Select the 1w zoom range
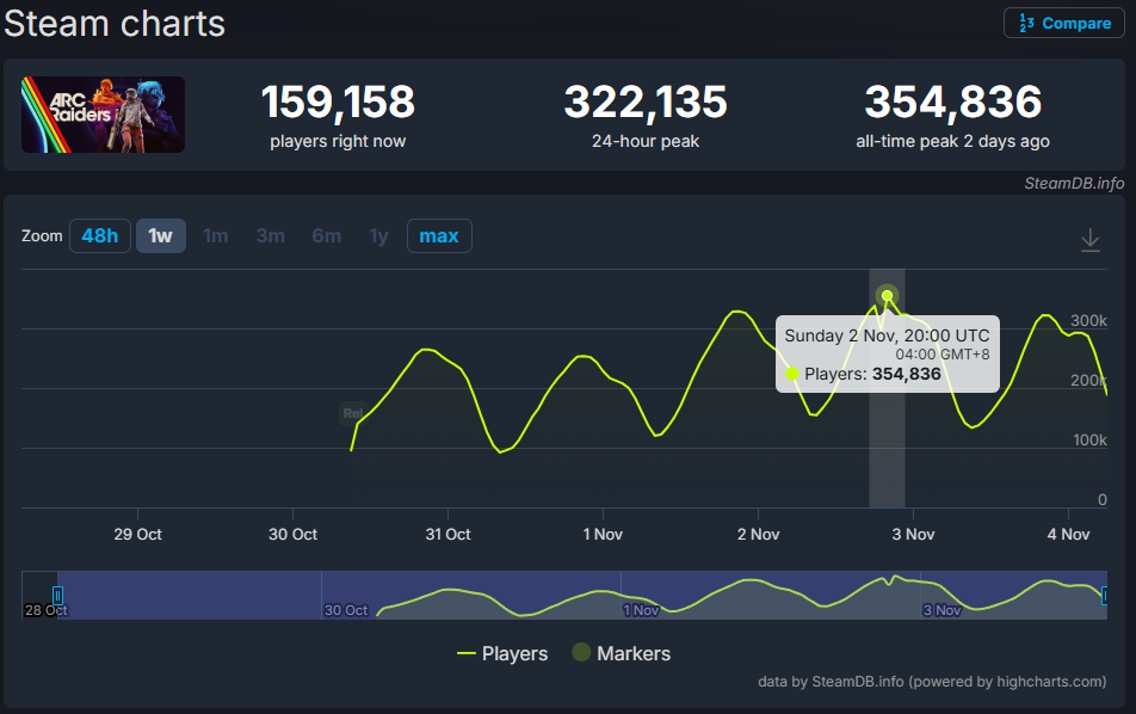This screenshot has width=1136, height=714. 160,236
